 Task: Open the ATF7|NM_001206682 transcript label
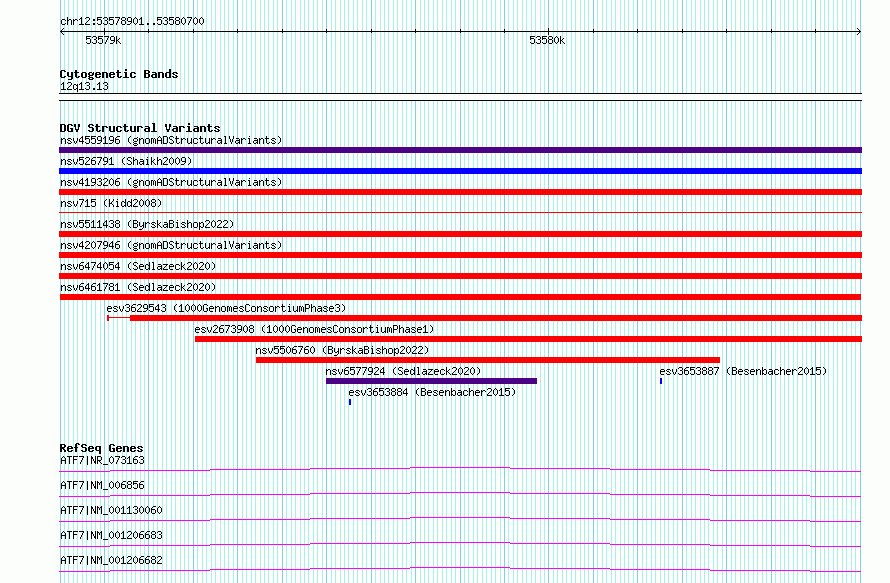pos(111,560)
